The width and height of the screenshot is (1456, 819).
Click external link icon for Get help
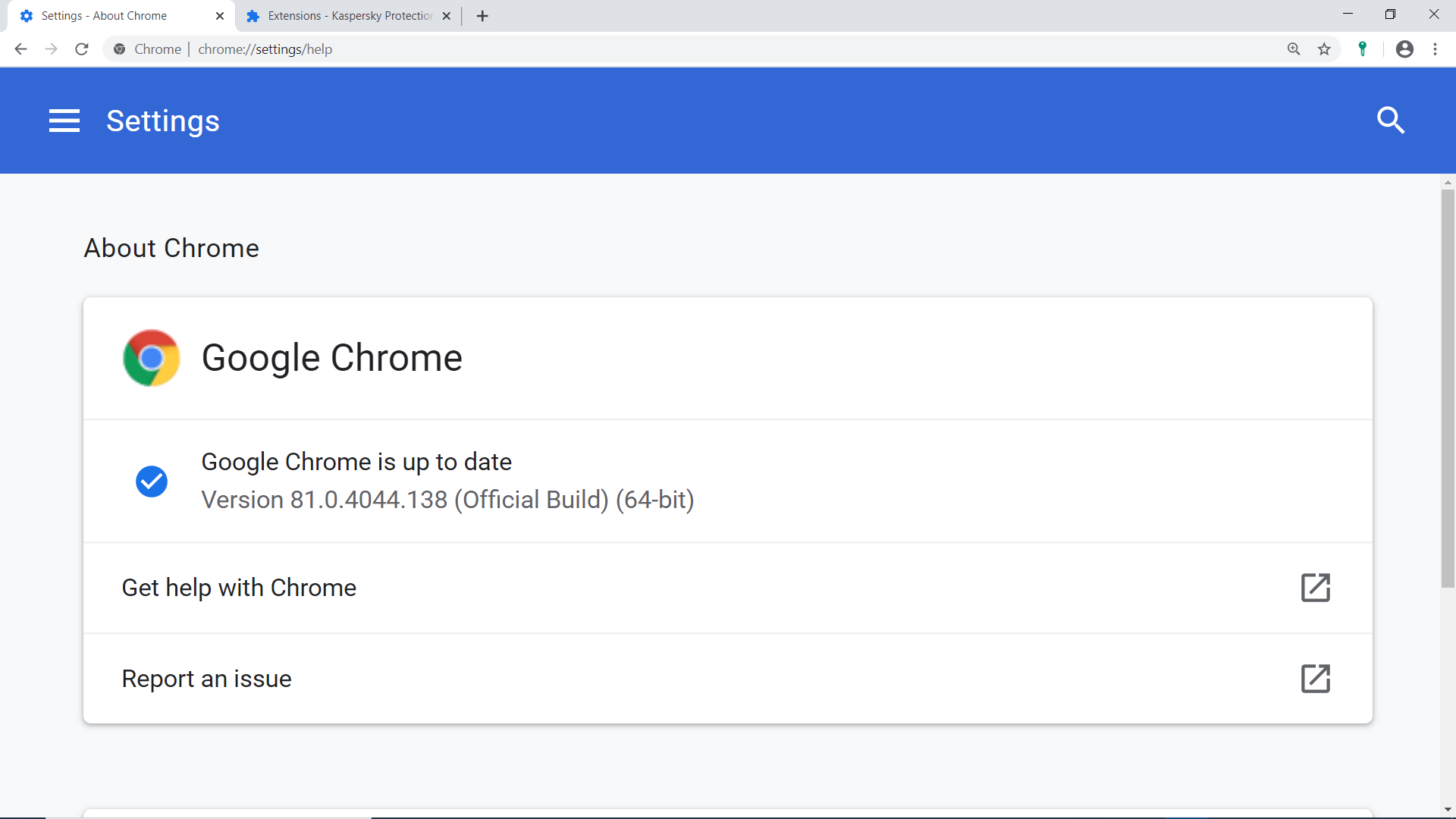(1316, 588)
